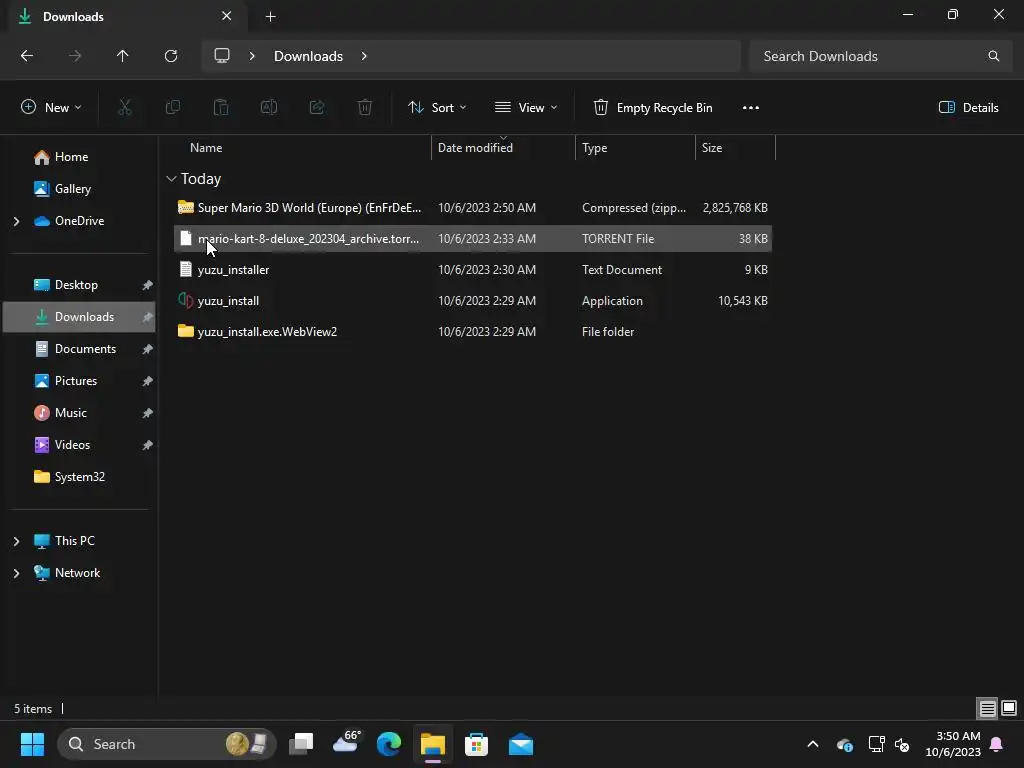Viewport: 1024px width, 768px height.
Task: Select the yuzu_install application file
Action: tap(472, 301)
